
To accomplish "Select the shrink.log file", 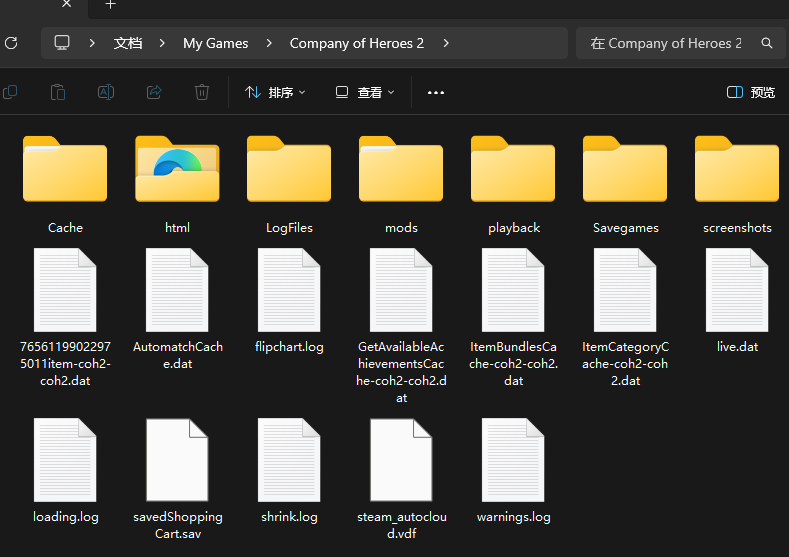I will 289,471.
